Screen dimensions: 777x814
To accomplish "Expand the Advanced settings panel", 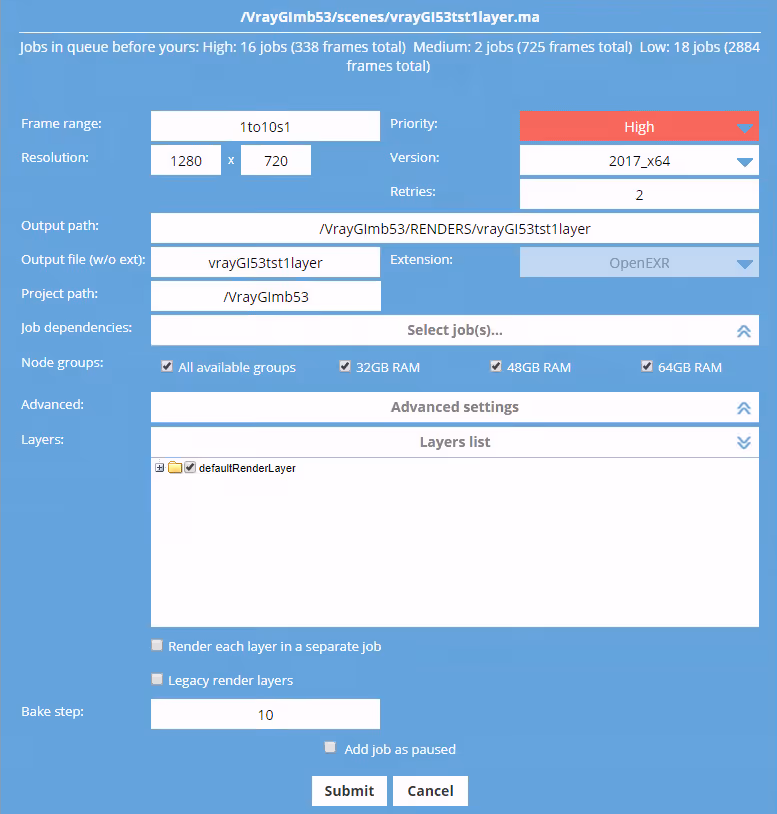I will click(455, 407).
